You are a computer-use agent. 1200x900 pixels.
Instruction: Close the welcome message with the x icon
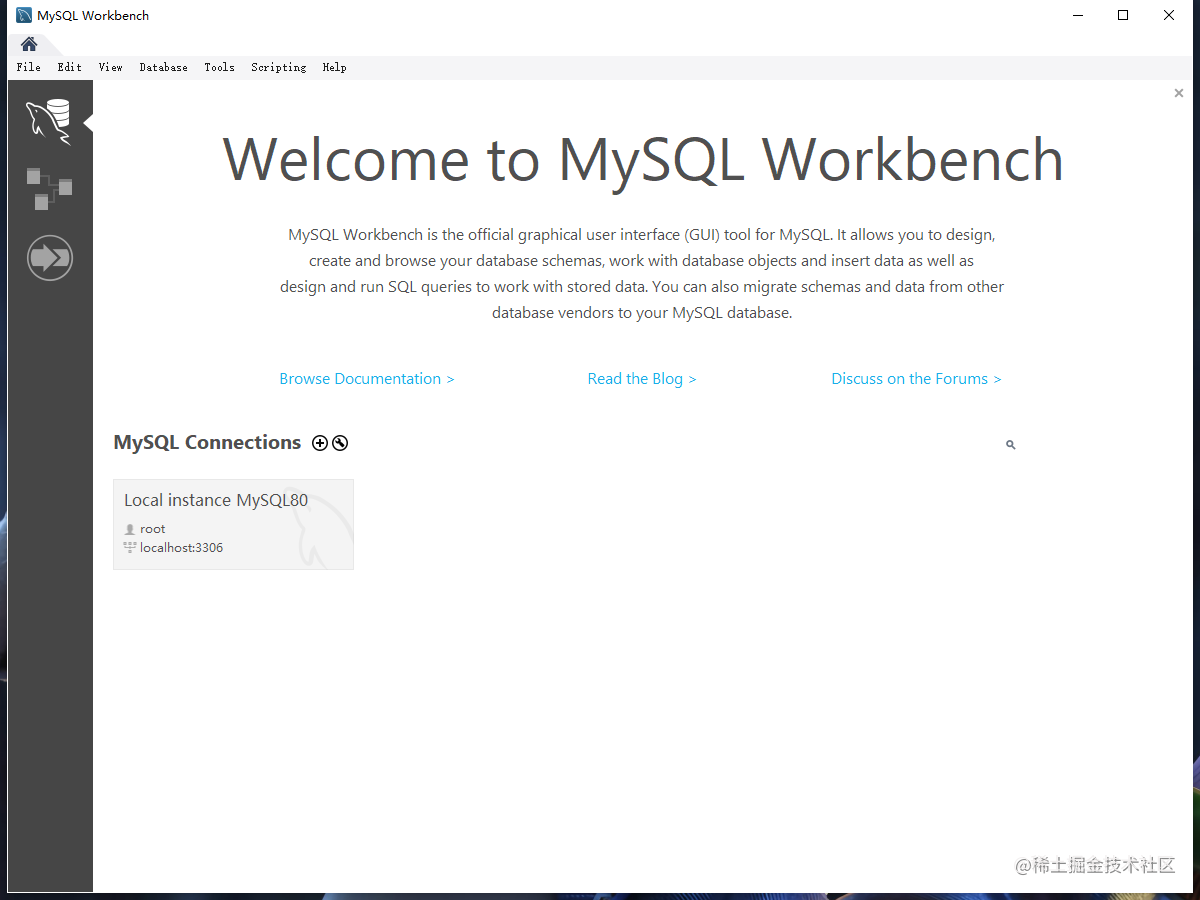click(x=1179, y=93)
